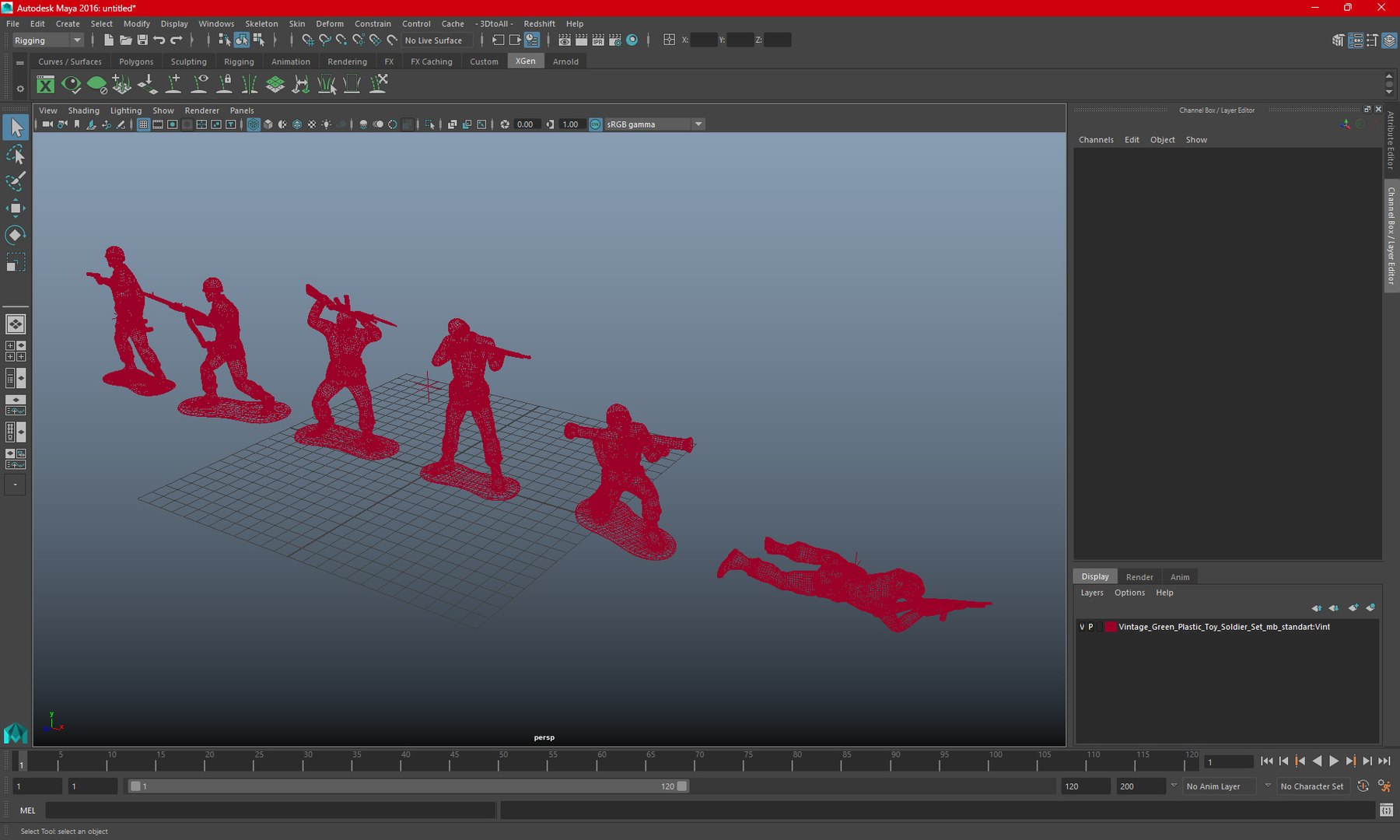Toggle the view transform ON button
Image resolution: width=1400 pixels, height=840 pixels.
pyautogui.click(x=596, y=124)
